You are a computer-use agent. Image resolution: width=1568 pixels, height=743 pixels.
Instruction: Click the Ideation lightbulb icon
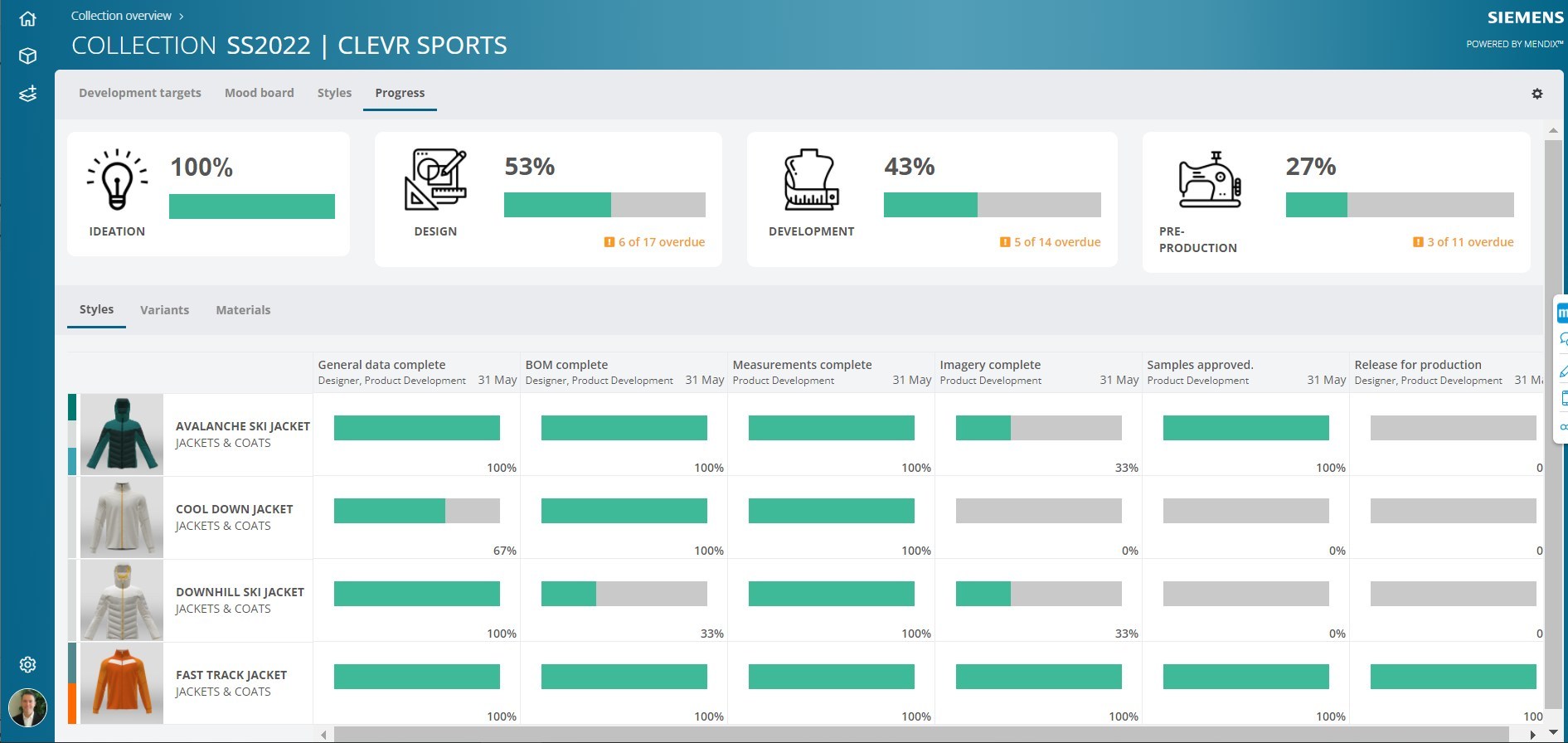tap(117, 180)
